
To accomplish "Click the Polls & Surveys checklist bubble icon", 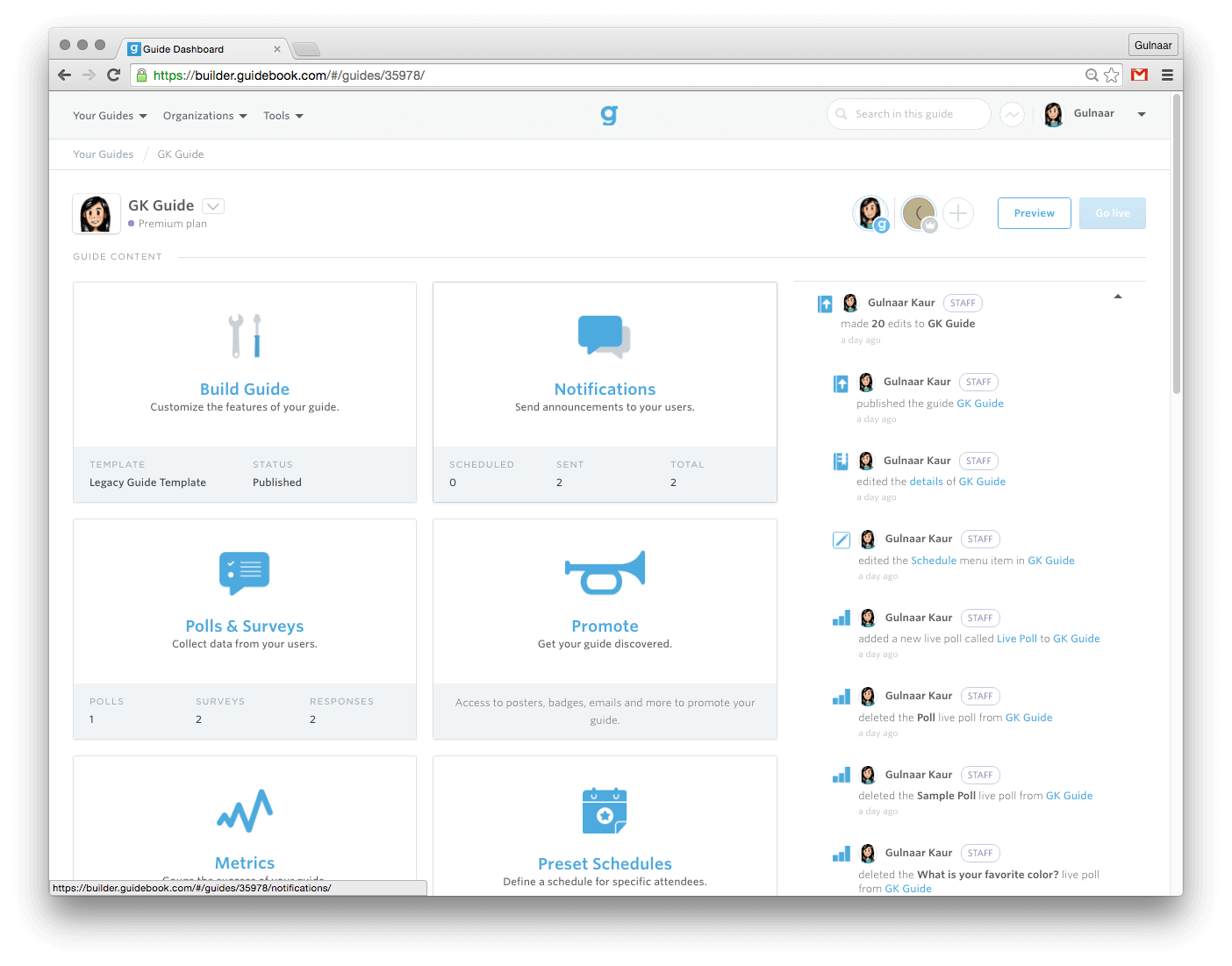I will pos(244,573).
